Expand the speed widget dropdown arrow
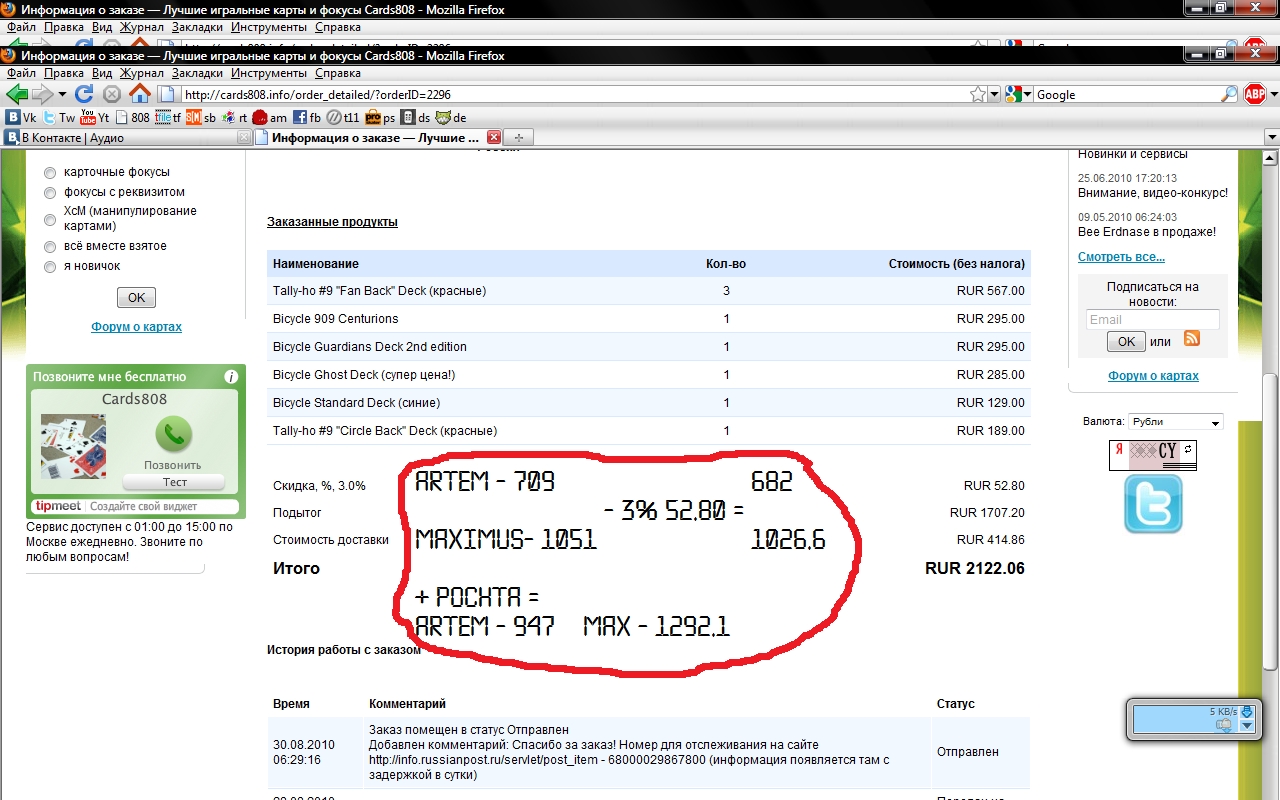The width and height of the screenshot is (1280, 800). pyautogui.click(x=1246, y=726)
